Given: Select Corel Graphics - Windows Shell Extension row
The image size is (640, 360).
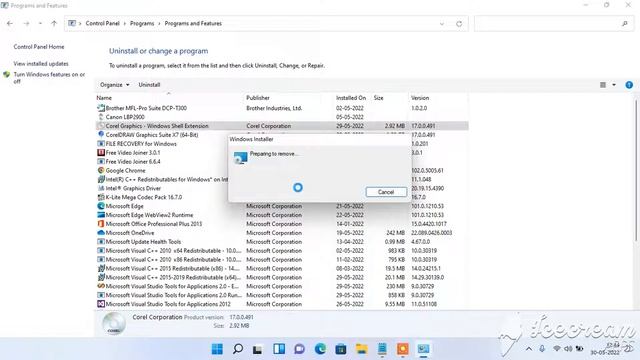Looking at the screenshot, I should pyautogui.click(x=282, y=126).
